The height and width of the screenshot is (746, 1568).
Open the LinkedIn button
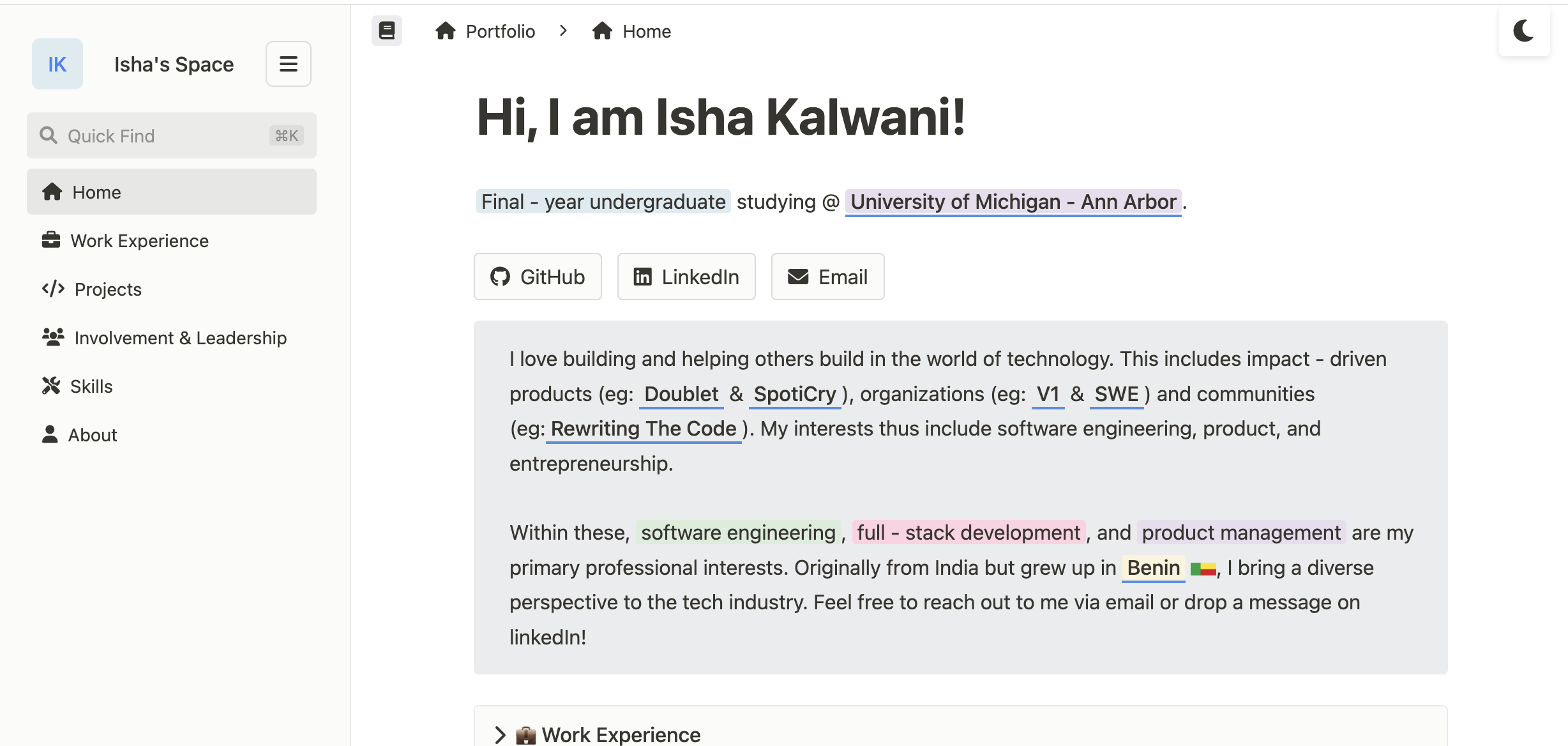(x=686, y=277)
